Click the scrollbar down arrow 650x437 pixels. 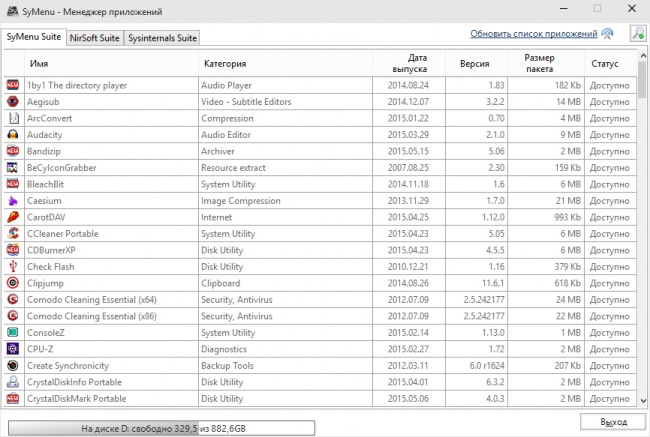point(643,401)
